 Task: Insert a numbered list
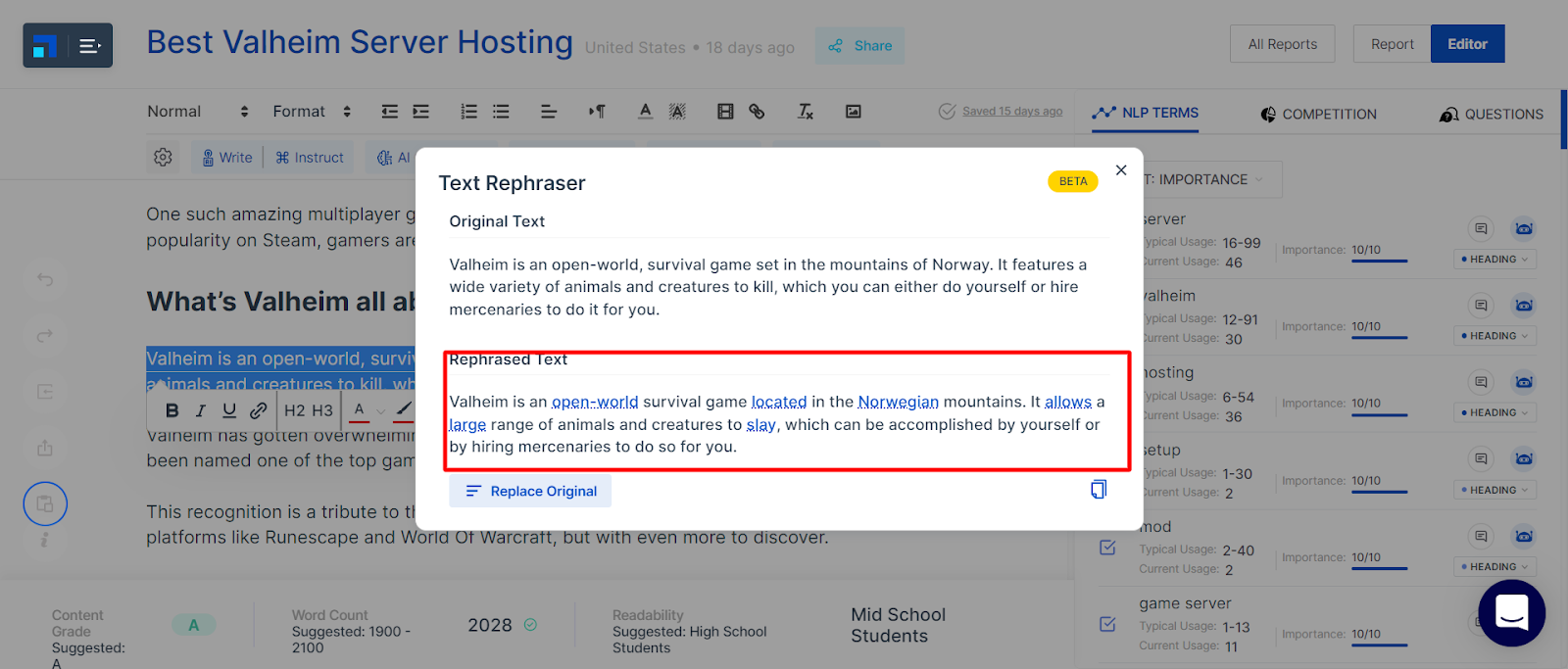469,112
